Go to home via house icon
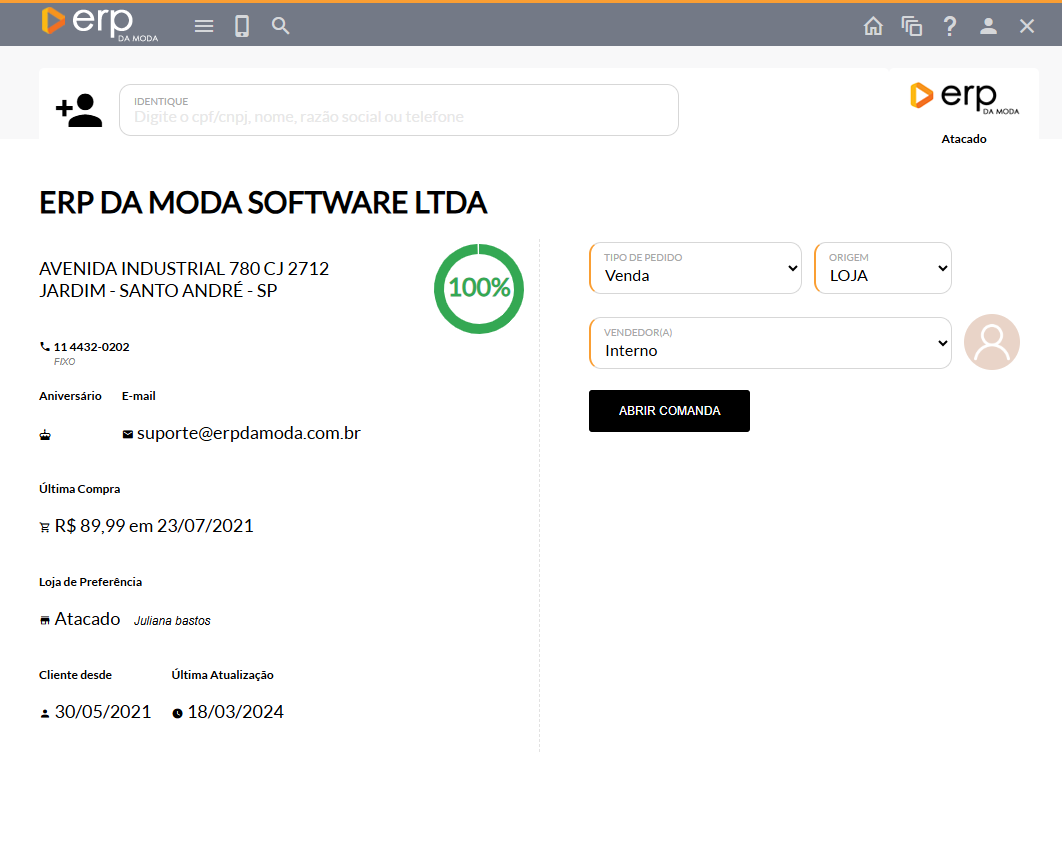The width and height of the screenshot is (1062, 868). pyautogui.click(x=873, y=26)
